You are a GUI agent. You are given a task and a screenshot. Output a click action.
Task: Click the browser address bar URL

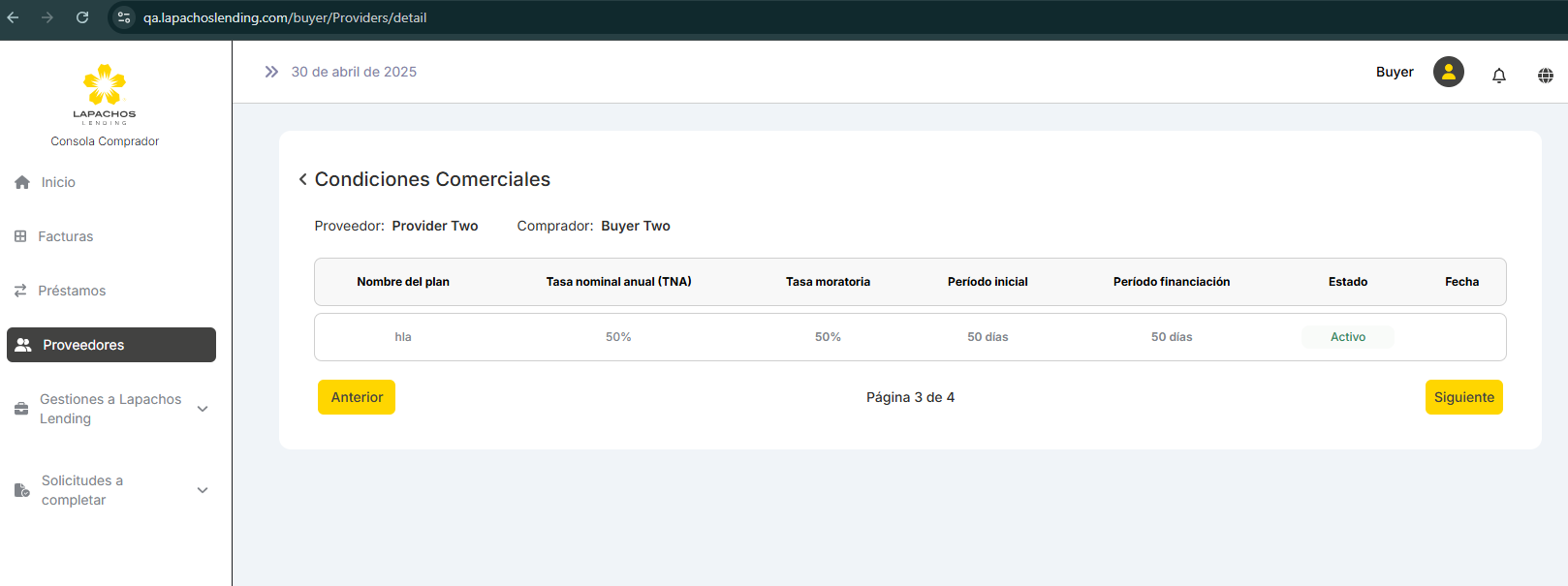coord(285,17)
